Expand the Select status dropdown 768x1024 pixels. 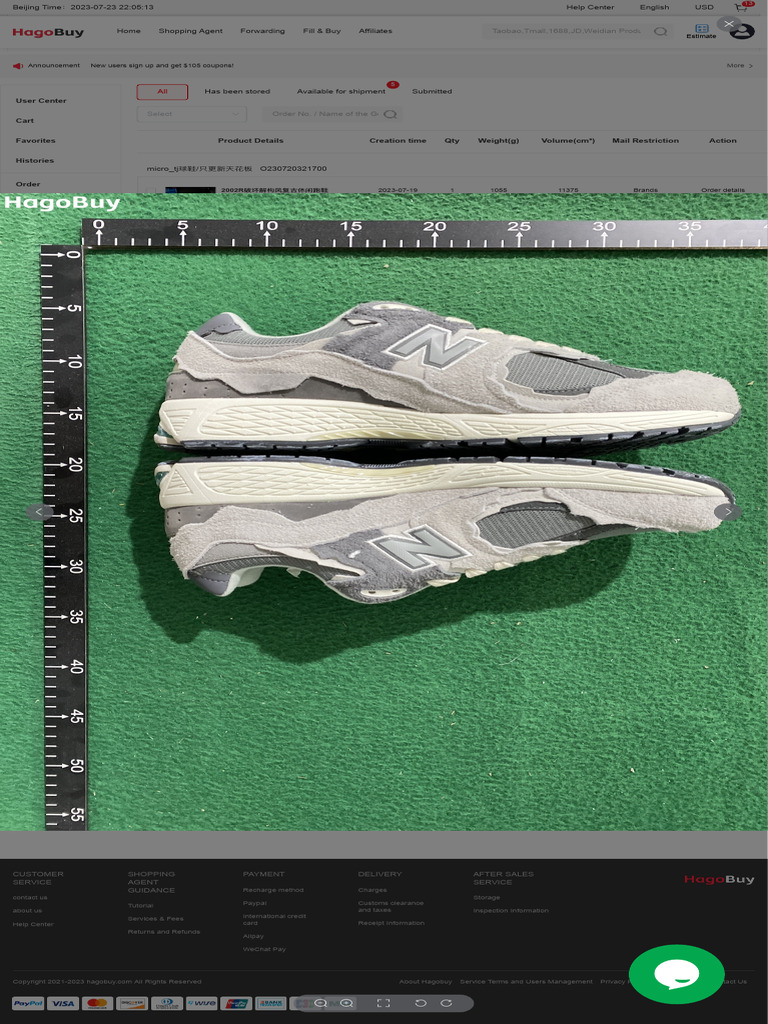point(191,114)
